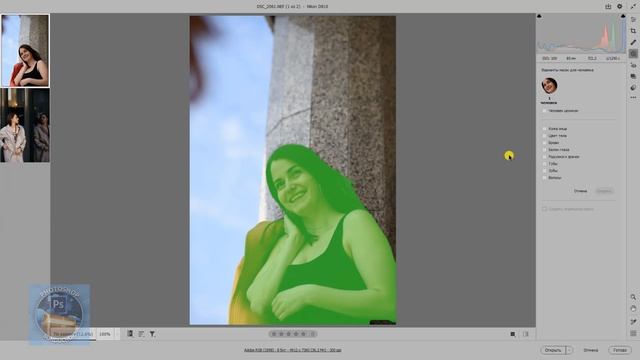640x360 pixels.
Task: Open the filmstrip sort options icon
Action: click(141, 334)
